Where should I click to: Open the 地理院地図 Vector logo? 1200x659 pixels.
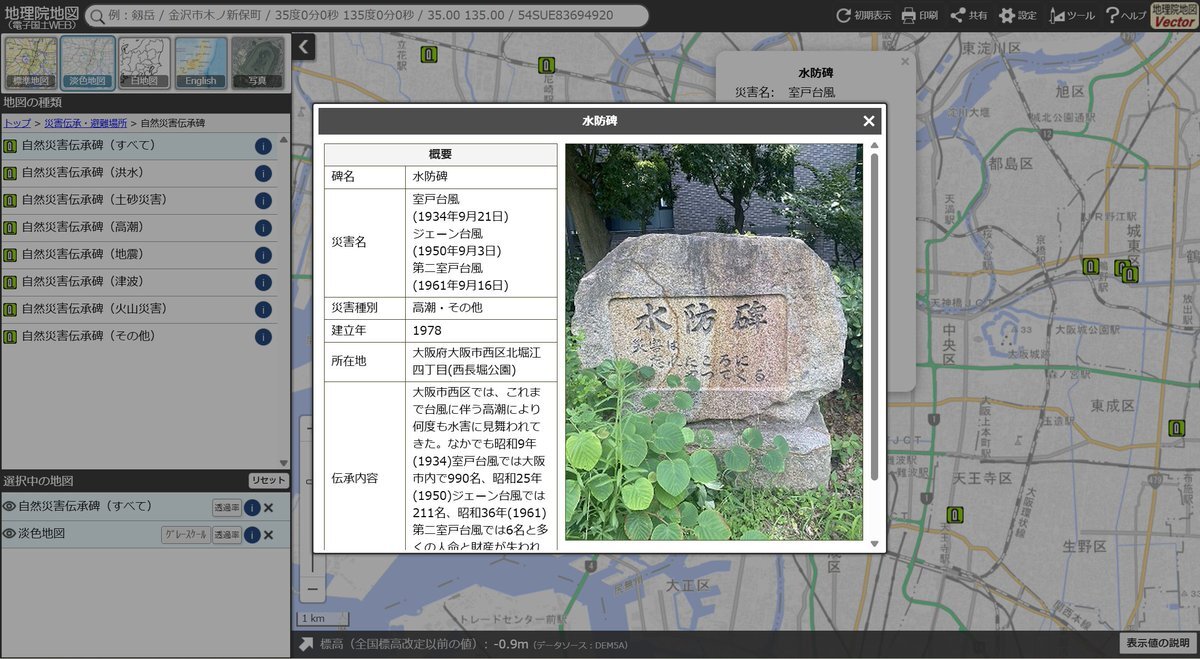coord(1174,15)
